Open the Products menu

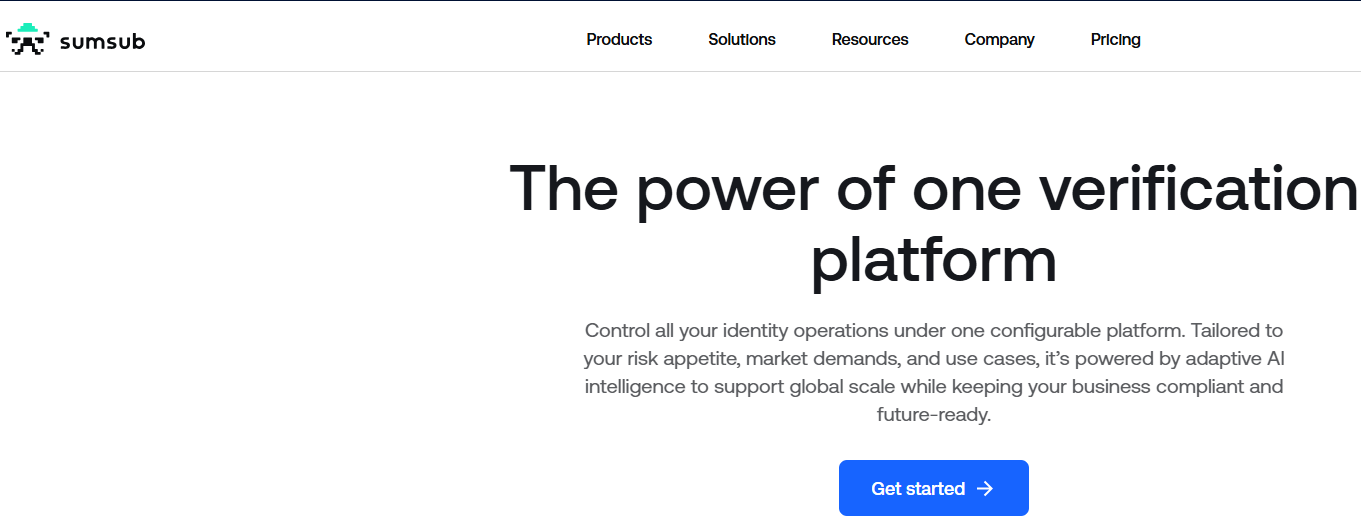[x=619, y=40]
